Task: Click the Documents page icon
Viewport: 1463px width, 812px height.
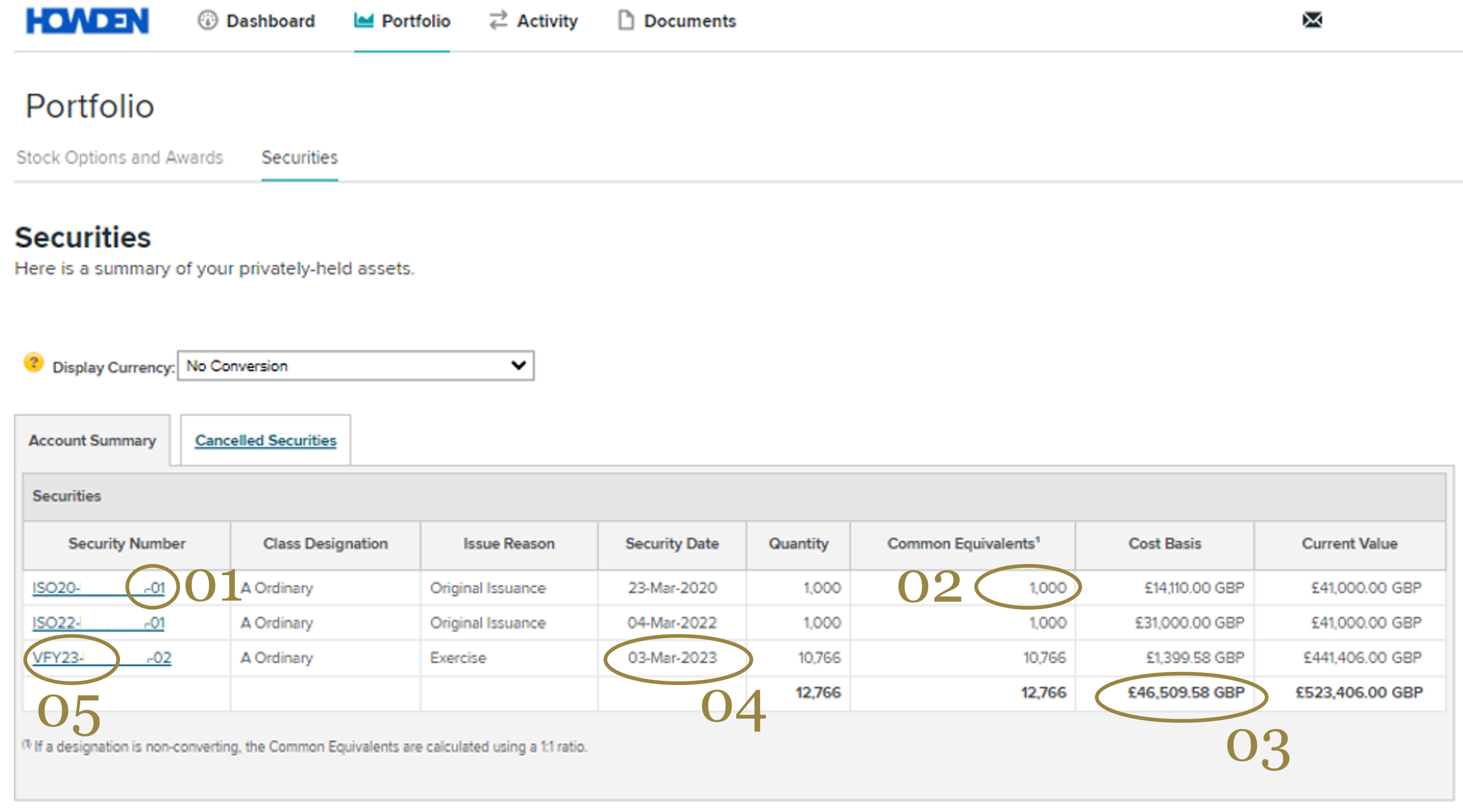Action: click(x=626, y=20)
